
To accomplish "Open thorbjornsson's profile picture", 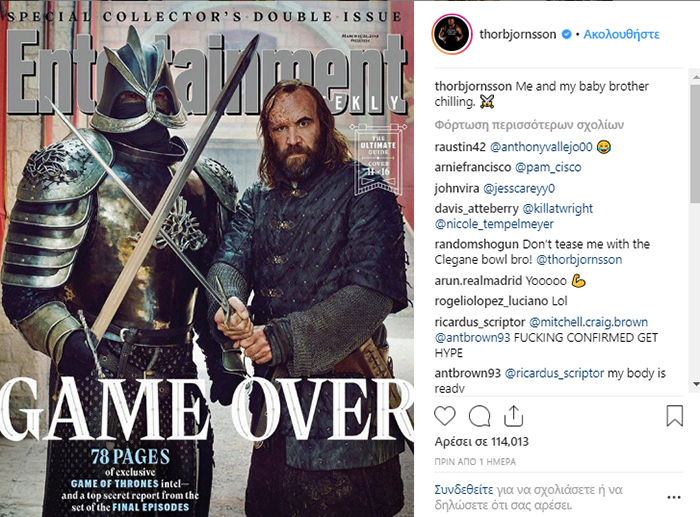I will click(x=452, y=34).
